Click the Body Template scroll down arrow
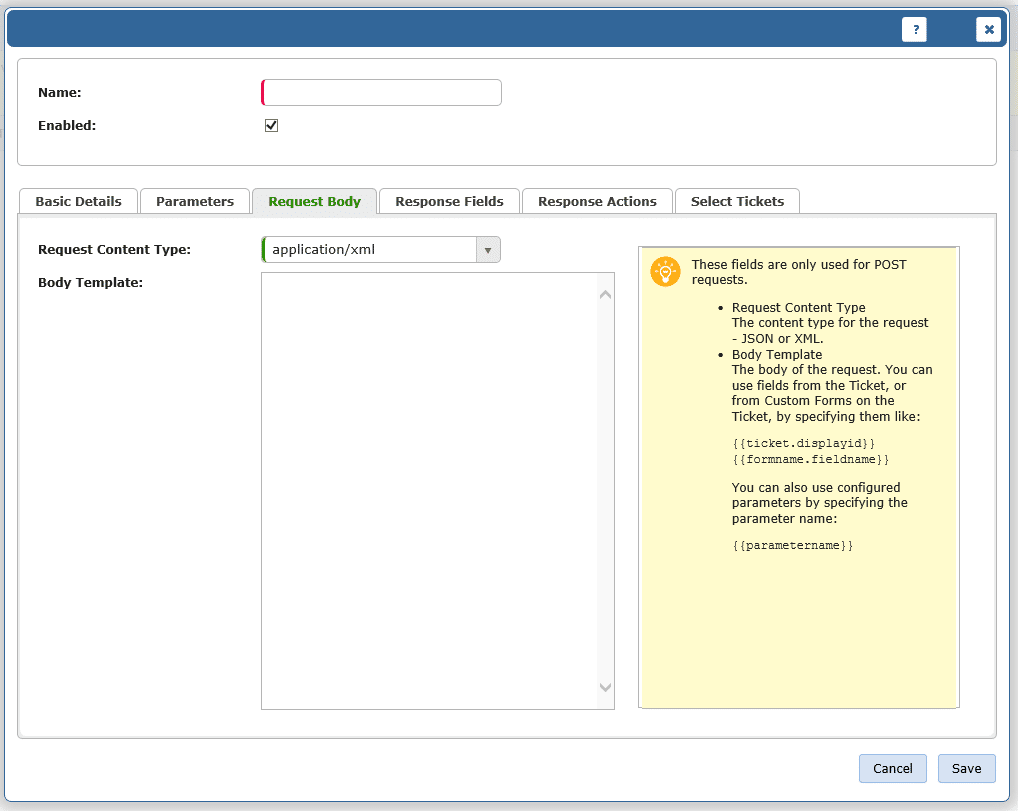The image size is (1018, 811). click(x=605, y=687)
